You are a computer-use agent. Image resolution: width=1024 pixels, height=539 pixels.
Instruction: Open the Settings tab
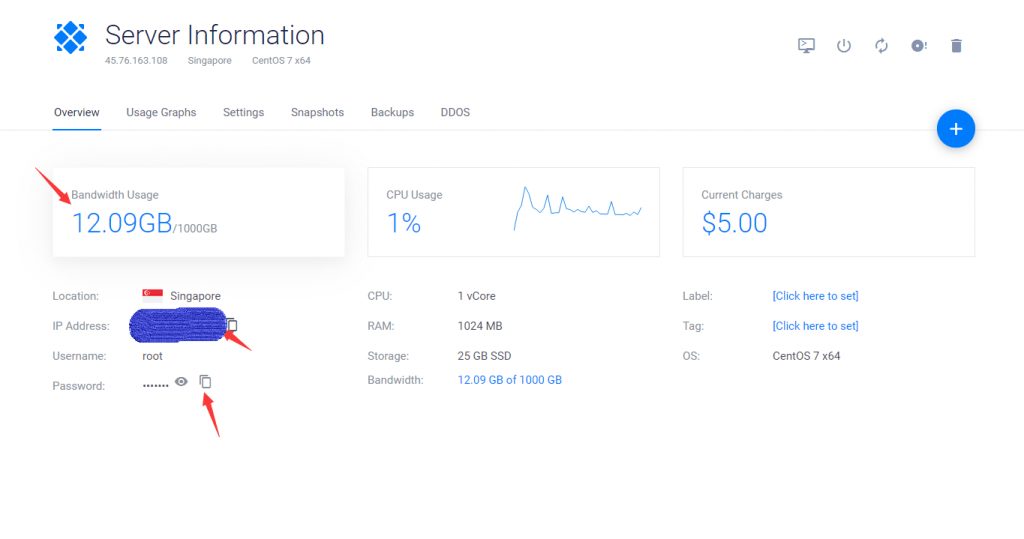pos(243,113)
